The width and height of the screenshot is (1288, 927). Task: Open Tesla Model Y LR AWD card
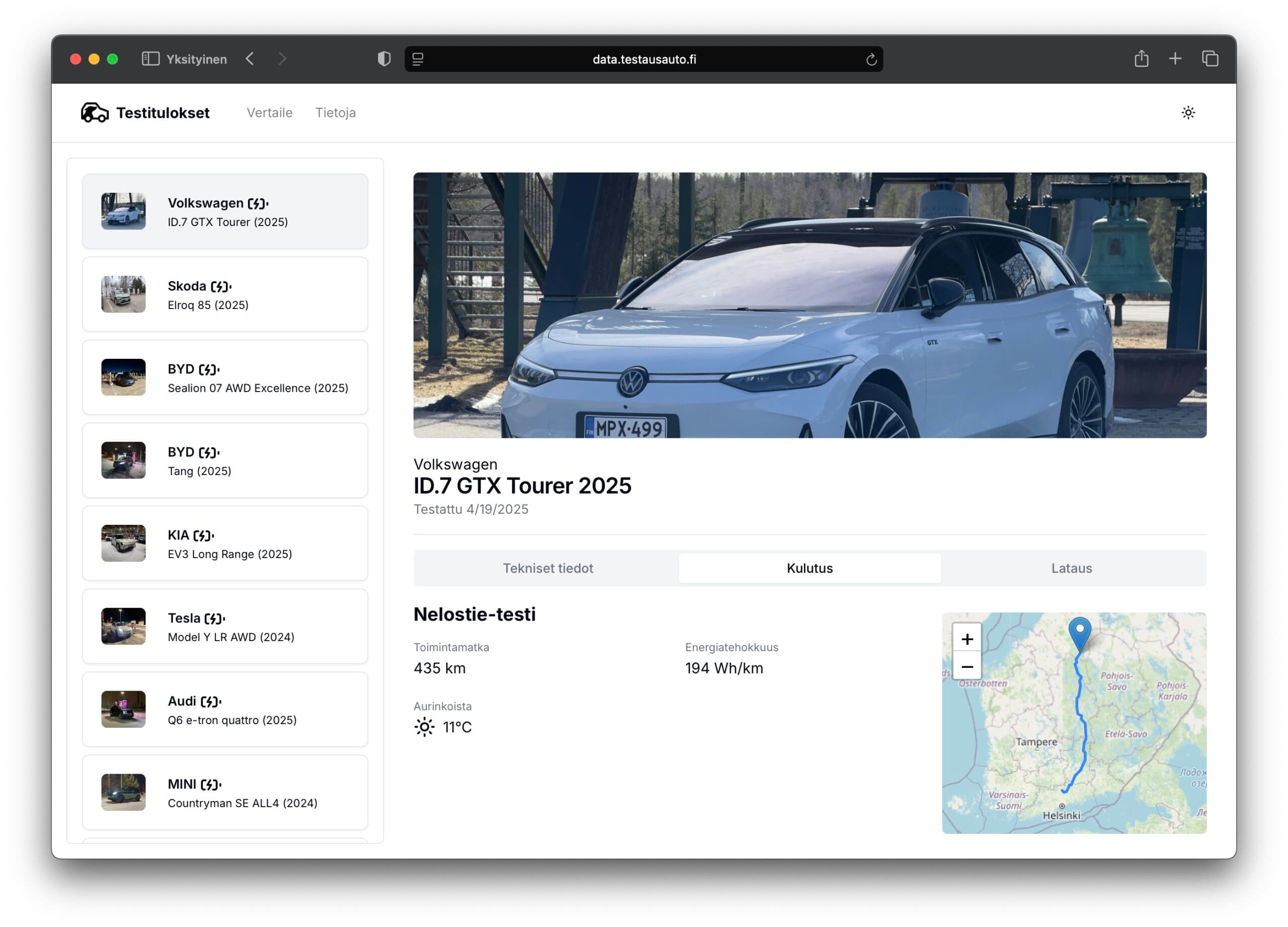pyautogui.click(x=225, y=627)
